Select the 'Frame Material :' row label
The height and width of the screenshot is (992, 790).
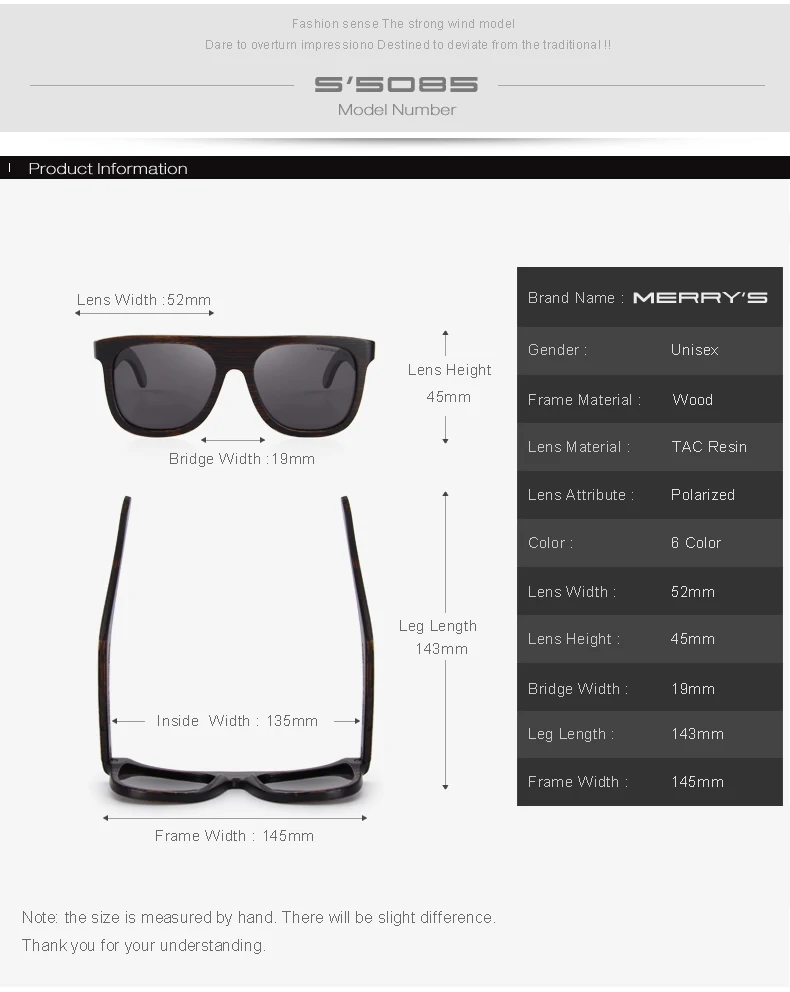(584, 400)
